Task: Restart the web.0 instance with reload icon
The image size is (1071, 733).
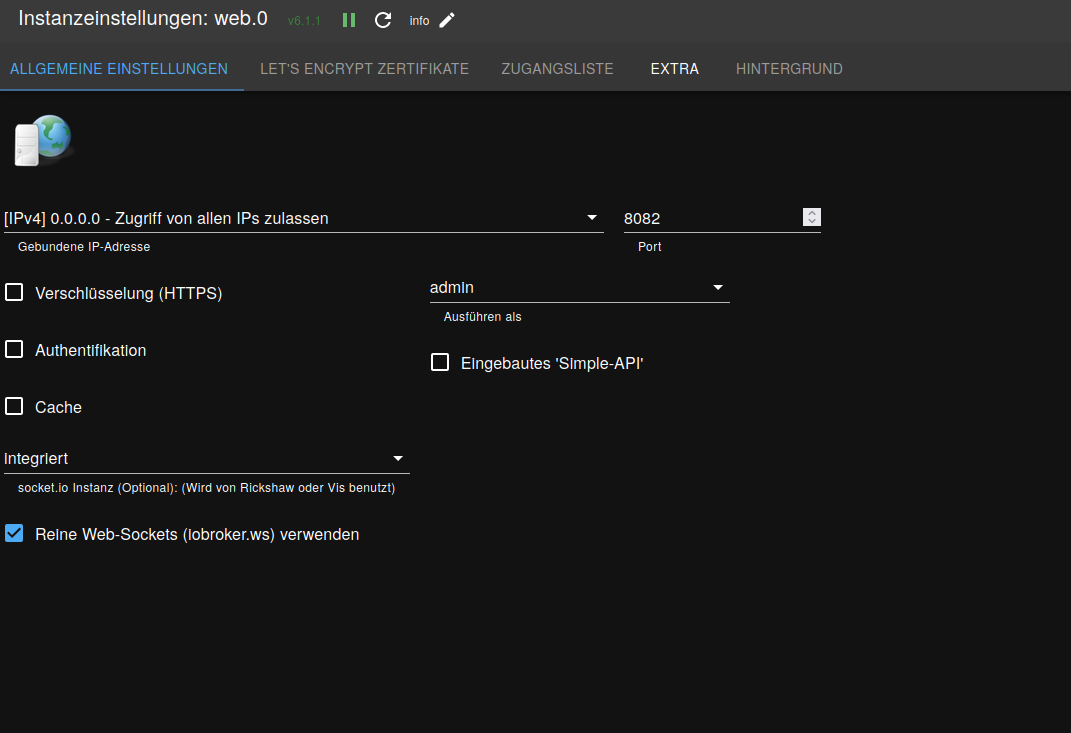Action: tap(383, 20)
